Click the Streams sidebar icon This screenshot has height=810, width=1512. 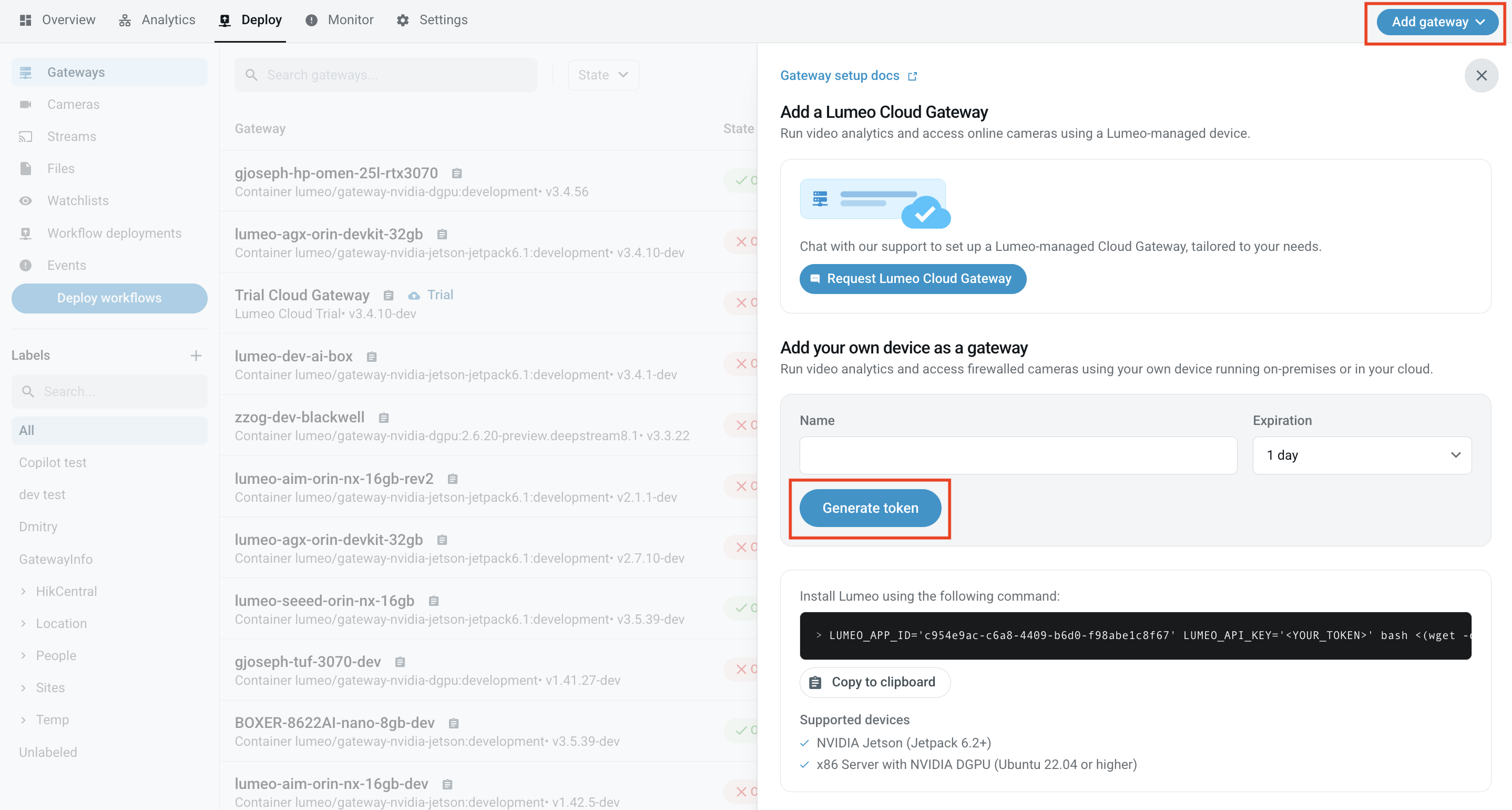[25, 137]
